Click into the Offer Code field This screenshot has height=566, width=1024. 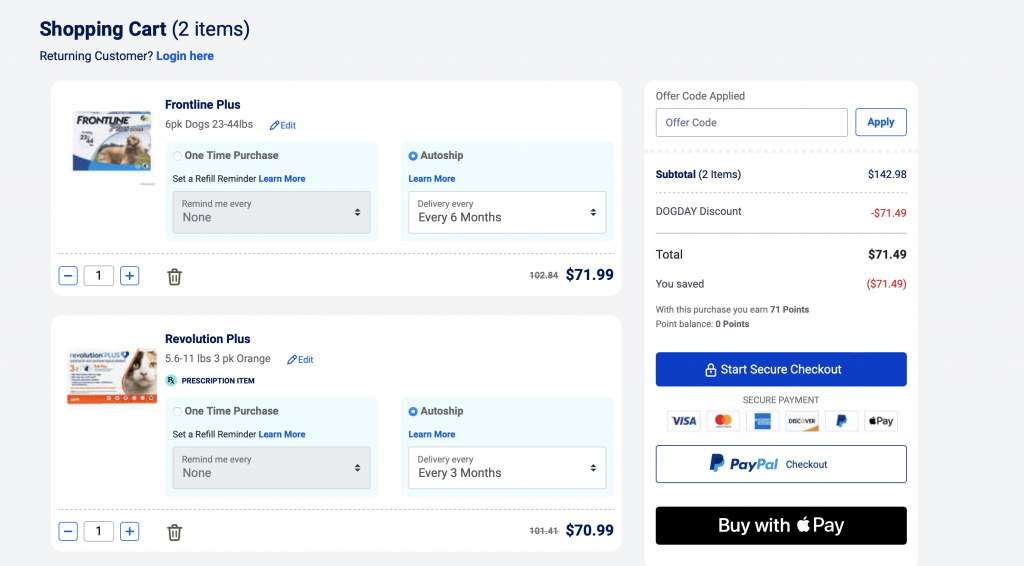pyautogui.click(x=751, y=122)
